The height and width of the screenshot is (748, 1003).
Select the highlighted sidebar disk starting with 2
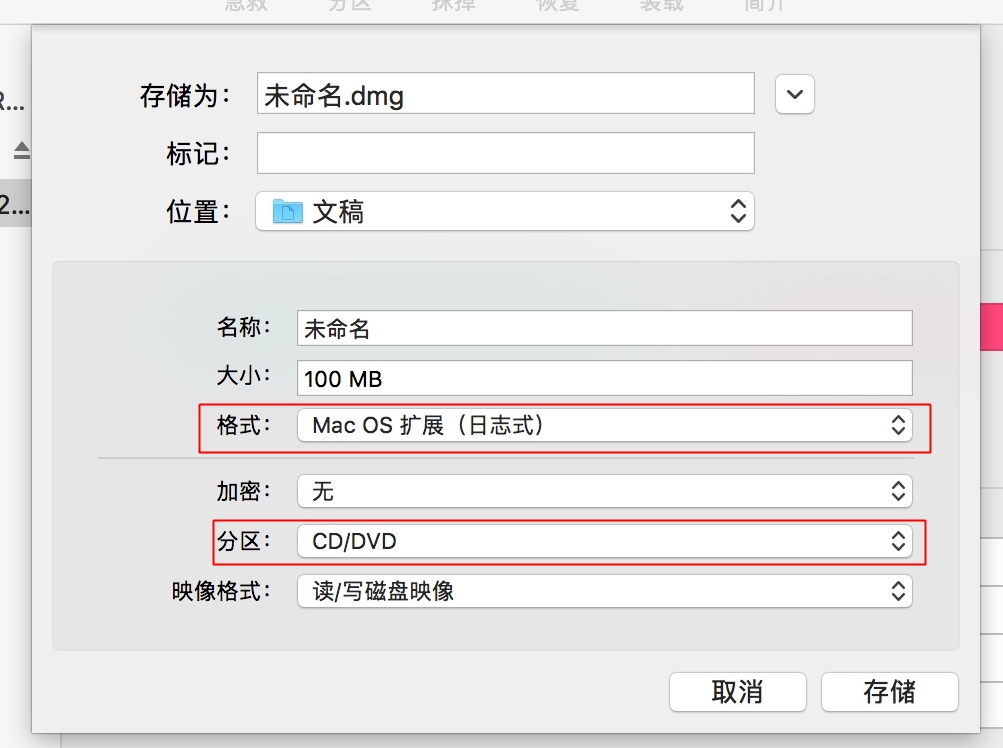click(x=14, y=205)
